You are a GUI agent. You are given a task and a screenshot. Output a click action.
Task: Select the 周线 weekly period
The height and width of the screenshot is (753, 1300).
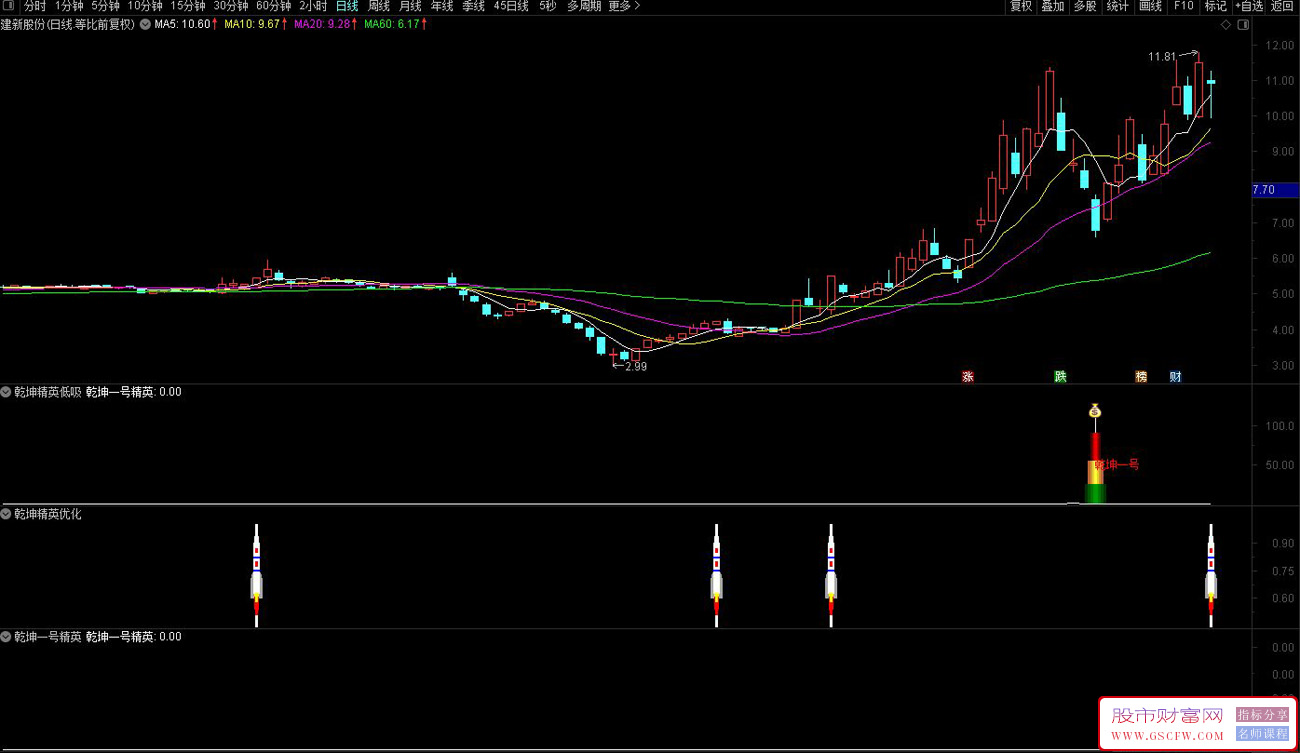click(x=379, y=6)
